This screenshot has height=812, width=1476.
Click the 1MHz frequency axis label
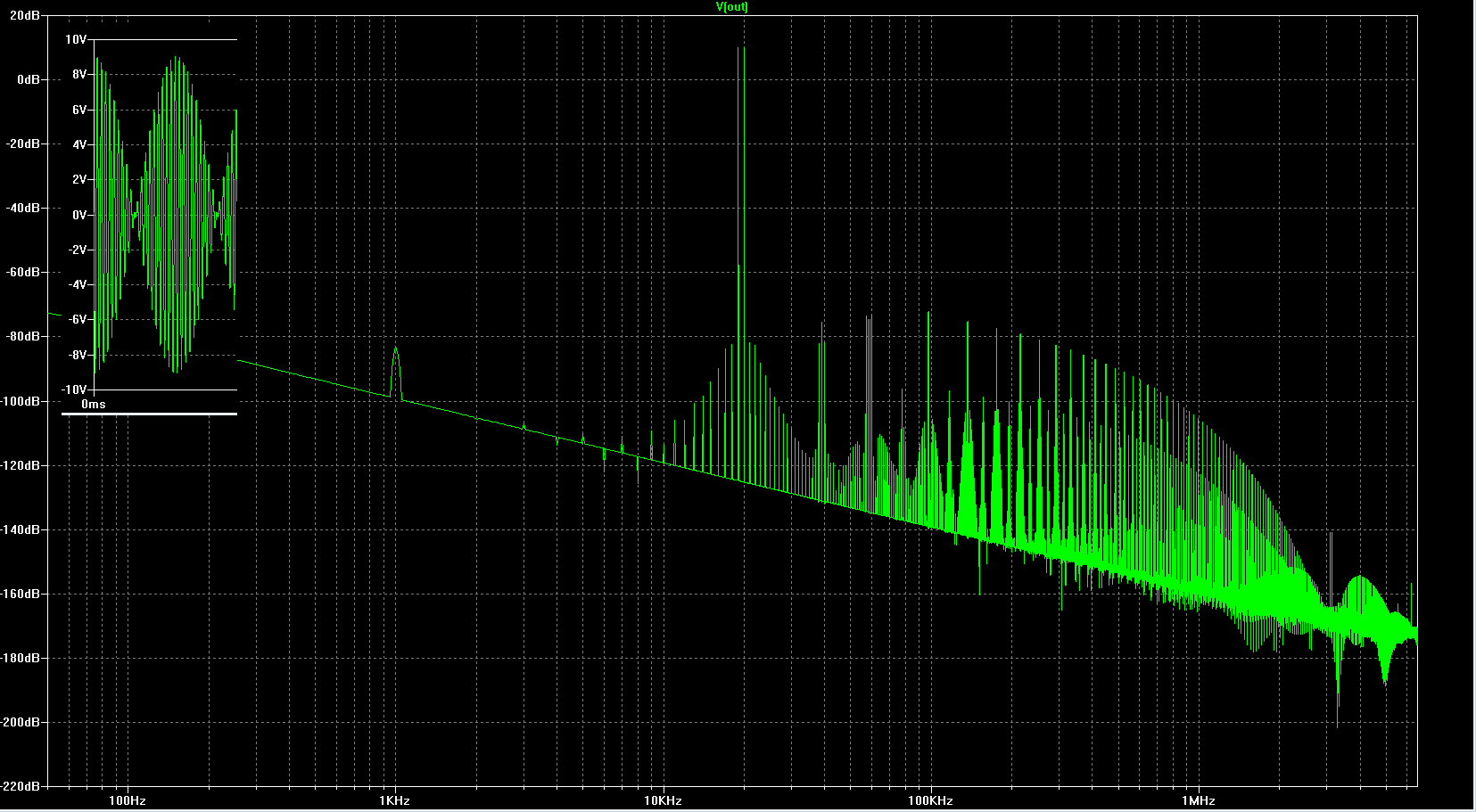click(1200, 800)
